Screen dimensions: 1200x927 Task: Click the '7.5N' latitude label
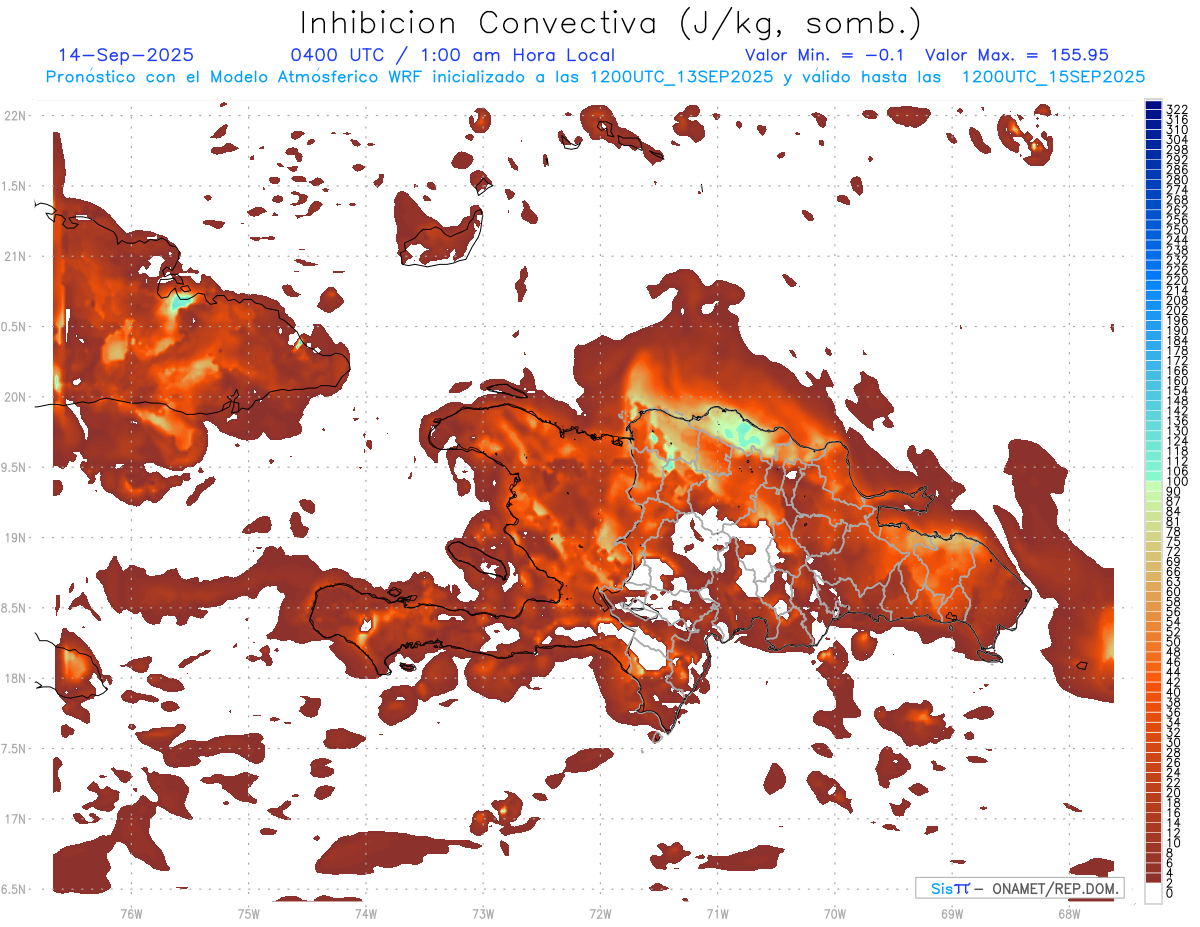15,749
